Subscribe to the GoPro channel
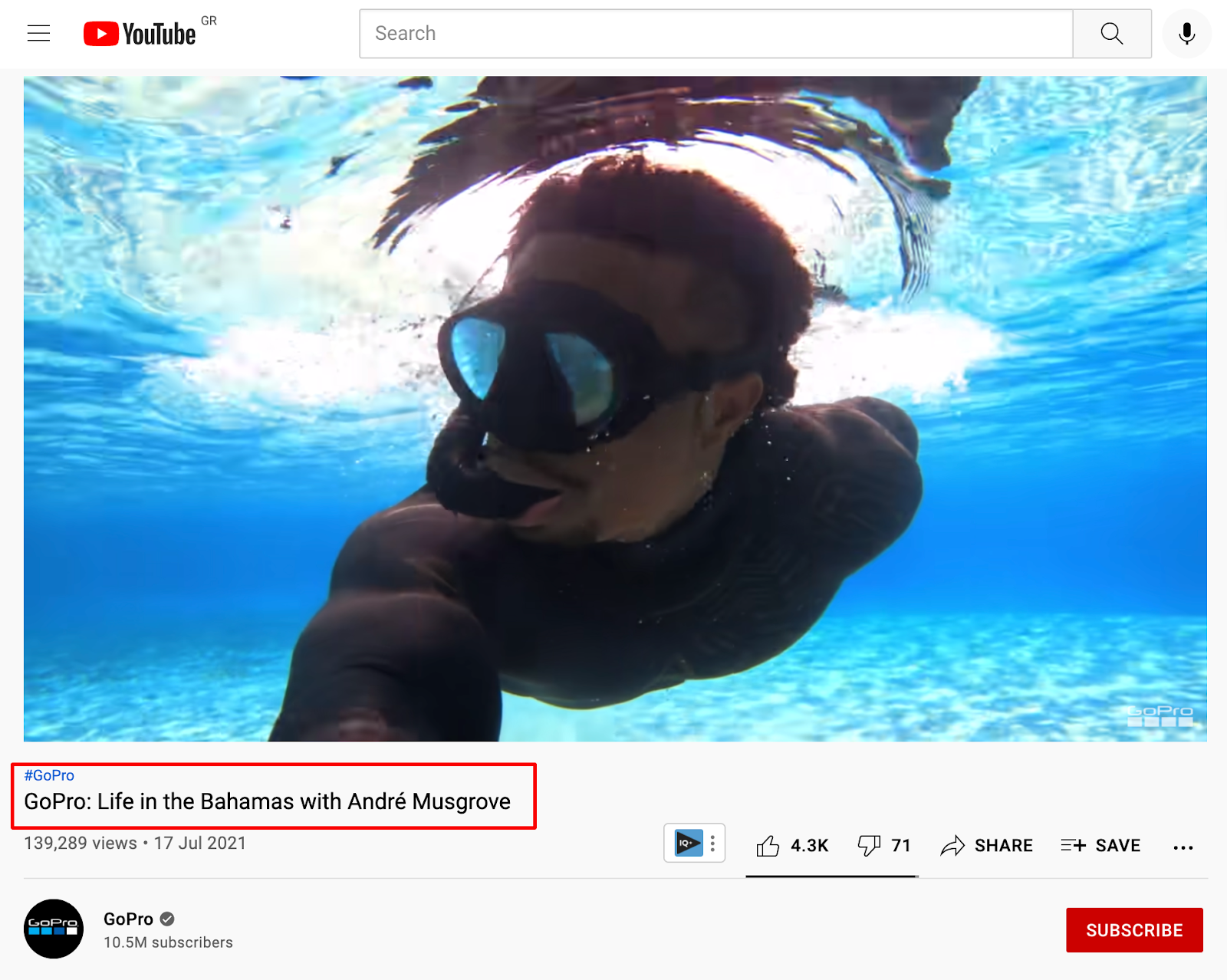 tap(1134, 930)
